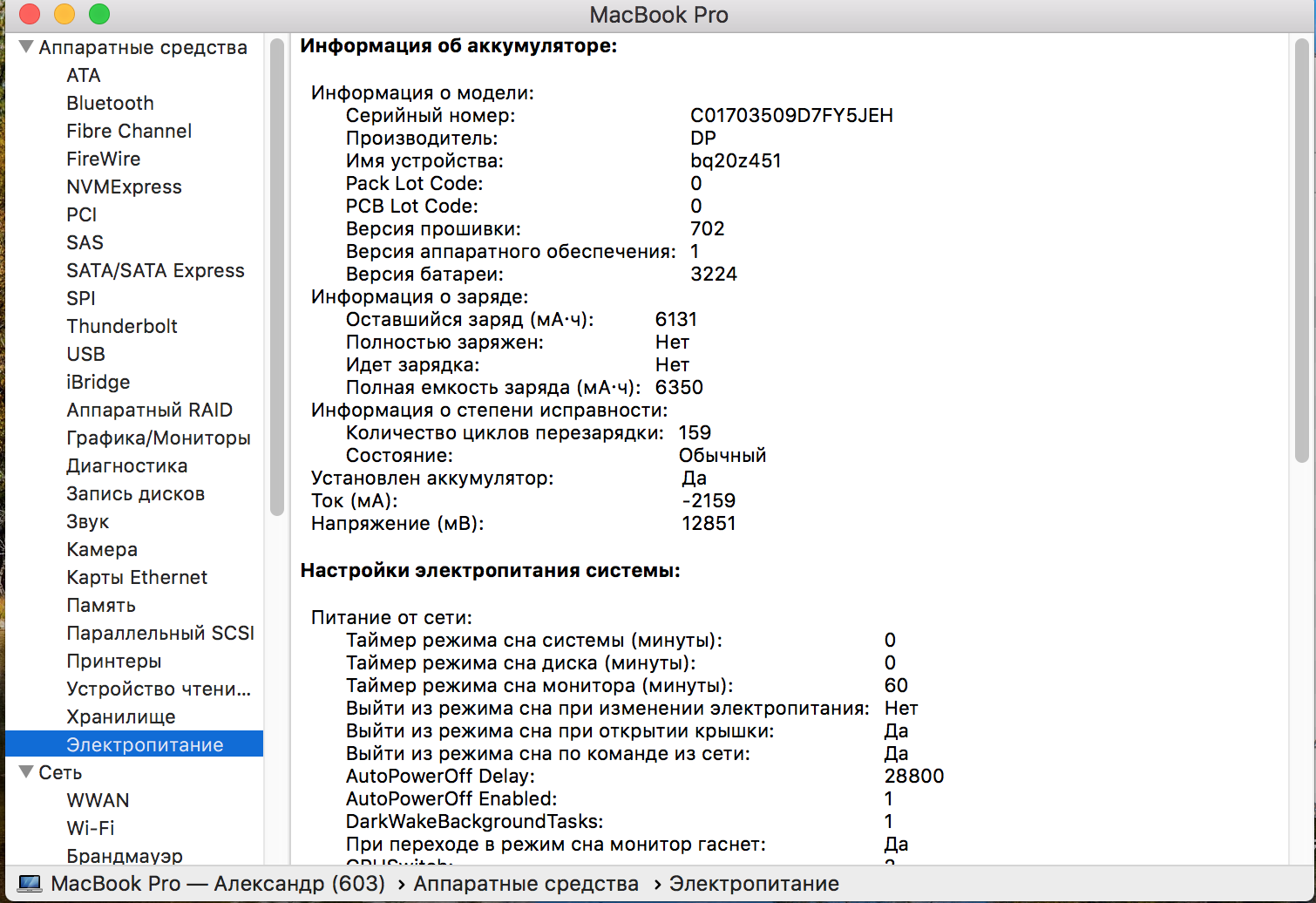The image size is (1316, 903).
Task: Open WWAN under Сеть
Action: pos(98,800)
